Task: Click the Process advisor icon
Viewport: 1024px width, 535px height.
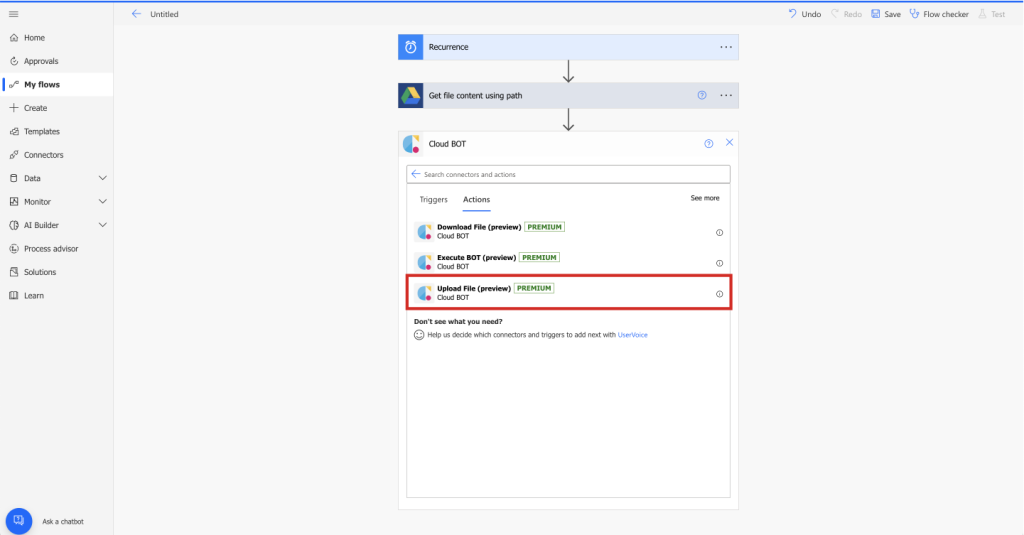Action: (x=14, y=249)
